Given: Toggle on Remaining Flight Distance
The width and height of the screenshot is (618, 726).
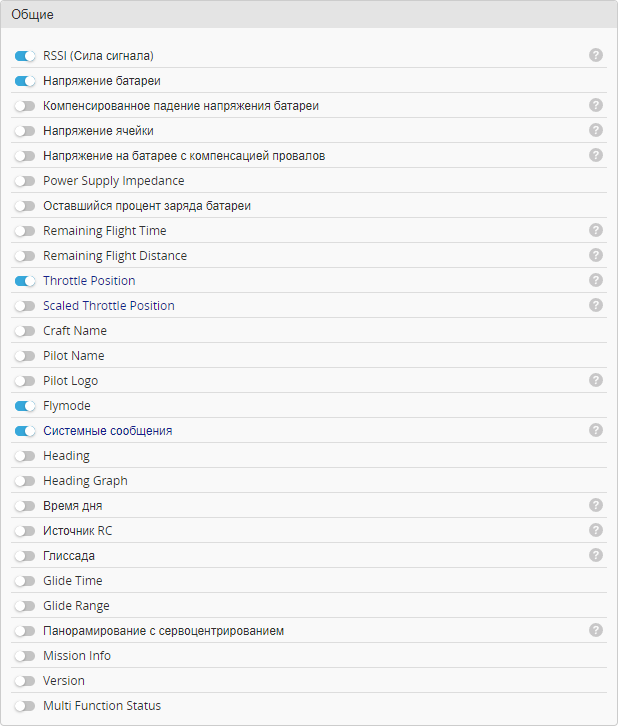Looking at the screenshot, I should [25, 256].
